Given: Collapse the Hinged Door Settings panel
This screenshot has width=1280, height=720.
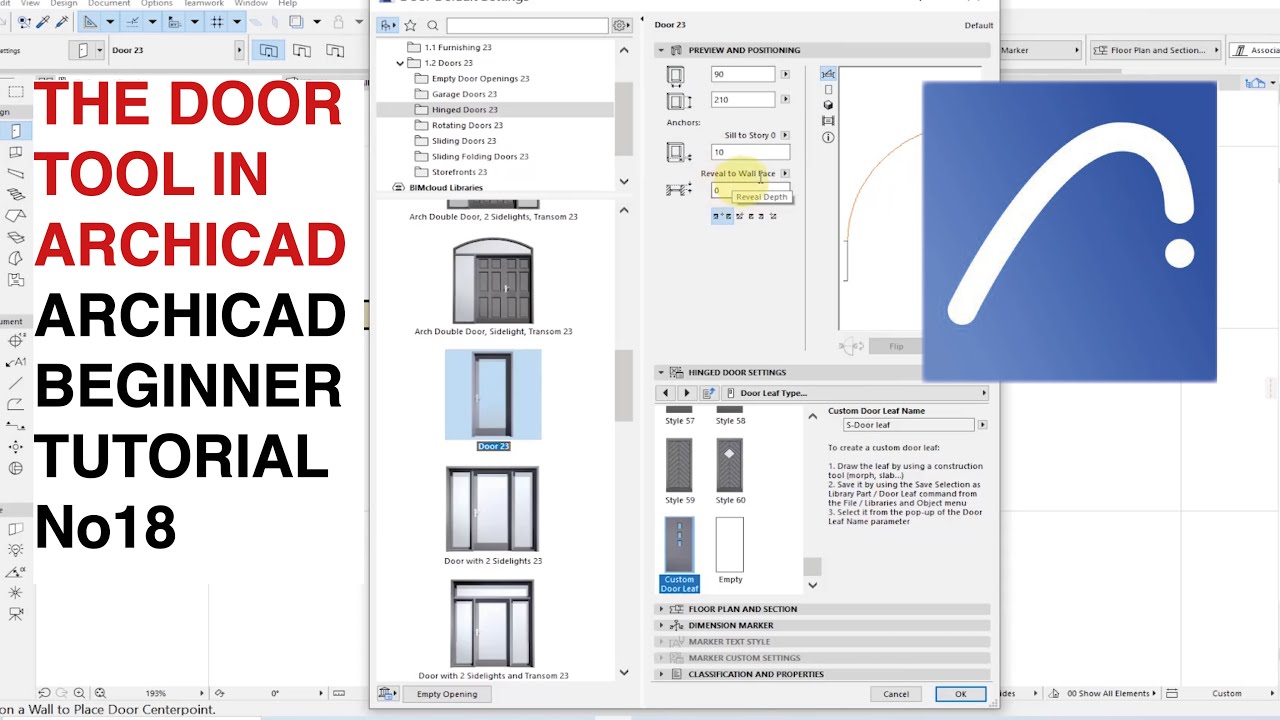Looking at the screenshot, I should pos(661,372).
